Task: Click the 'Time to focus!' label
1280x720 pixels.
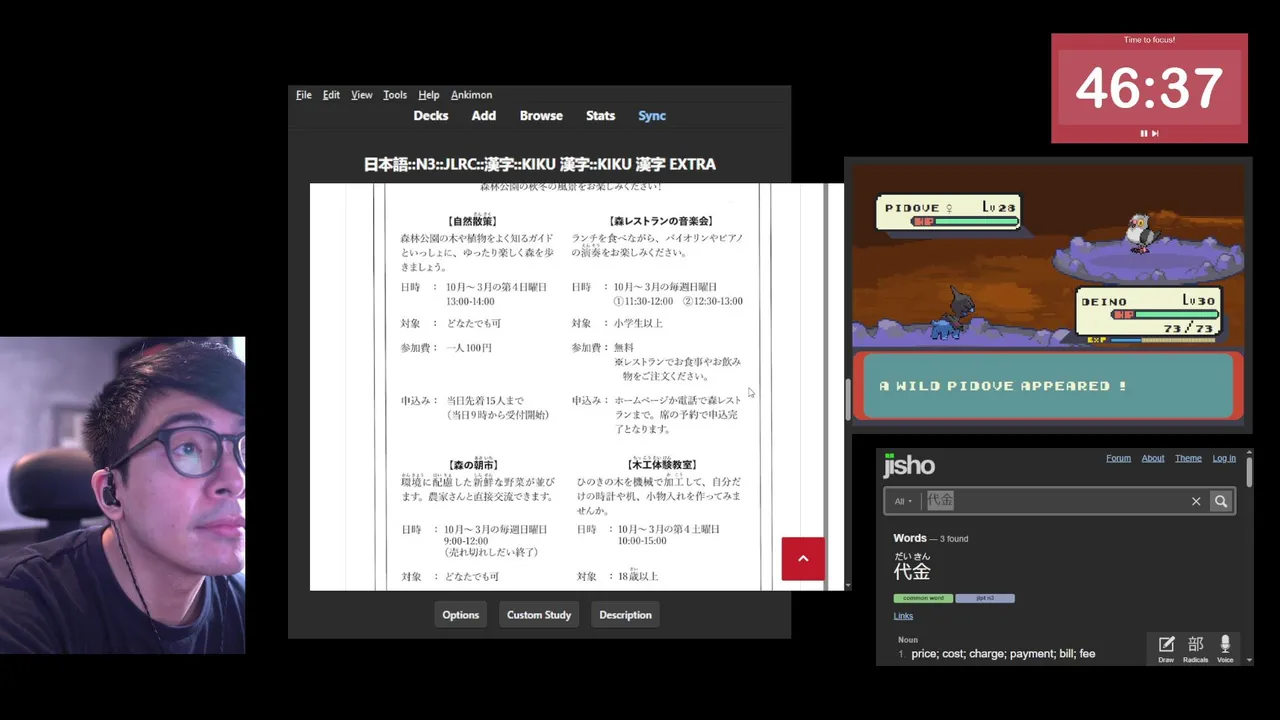Action: (x=1149, y=40)
